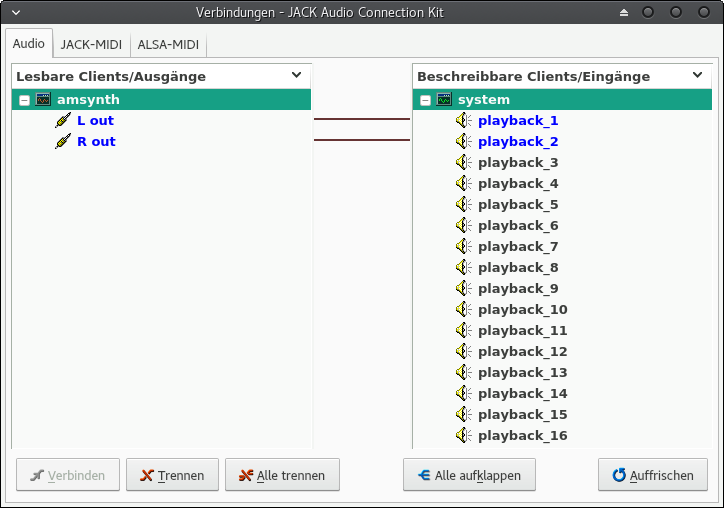
Task: Select the playback_5 port label
Action: coord(518,205)
